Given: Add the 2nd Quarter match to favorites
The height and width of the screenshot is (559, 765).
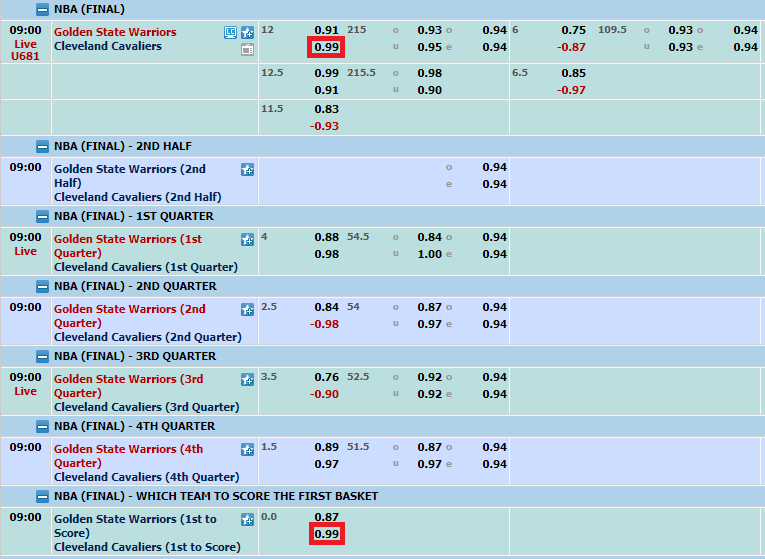Looking at the screenshot, I should (x=247, y=310).
